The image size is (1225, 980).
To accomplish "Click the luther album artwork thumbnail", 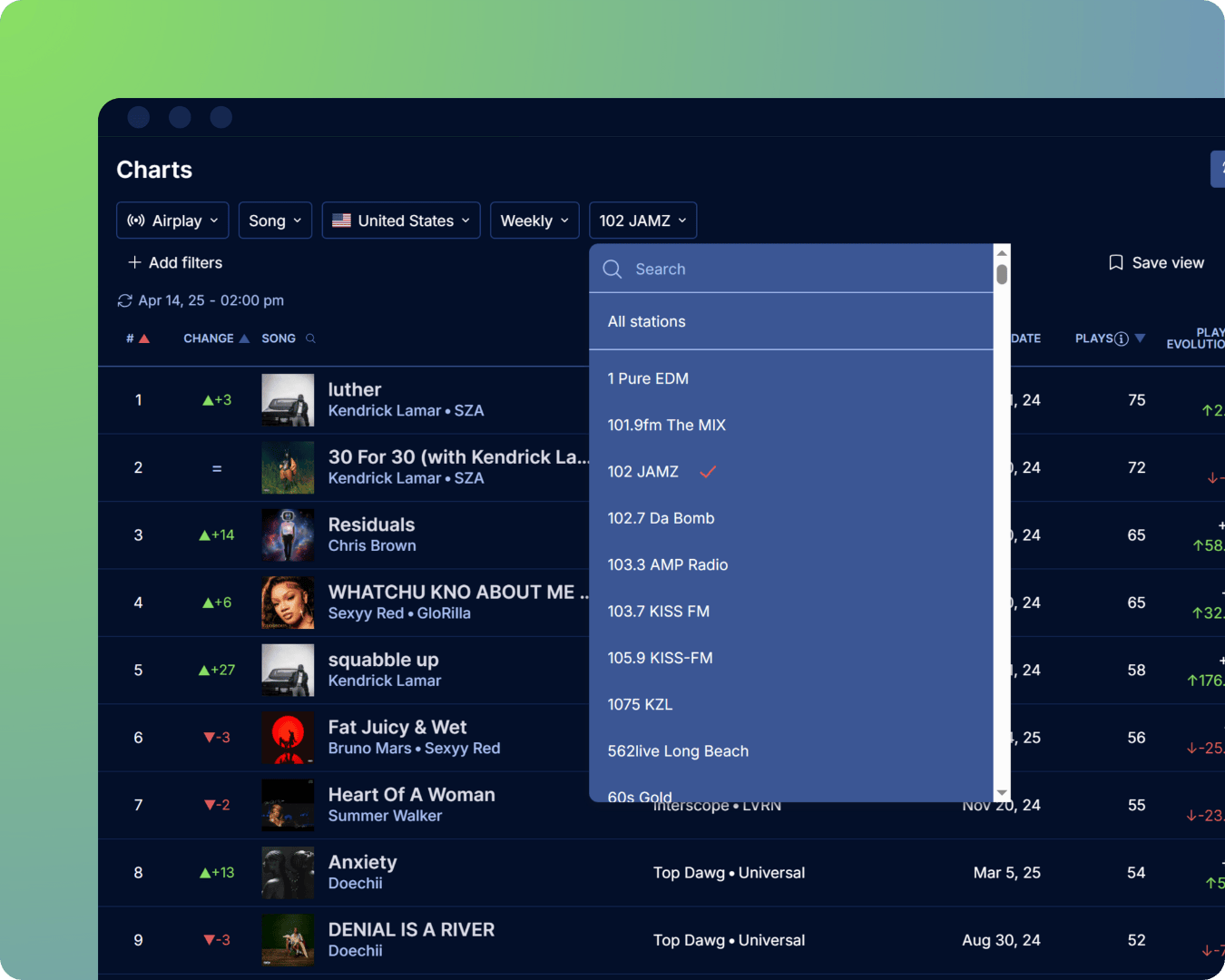I will (x=288, y=399).
